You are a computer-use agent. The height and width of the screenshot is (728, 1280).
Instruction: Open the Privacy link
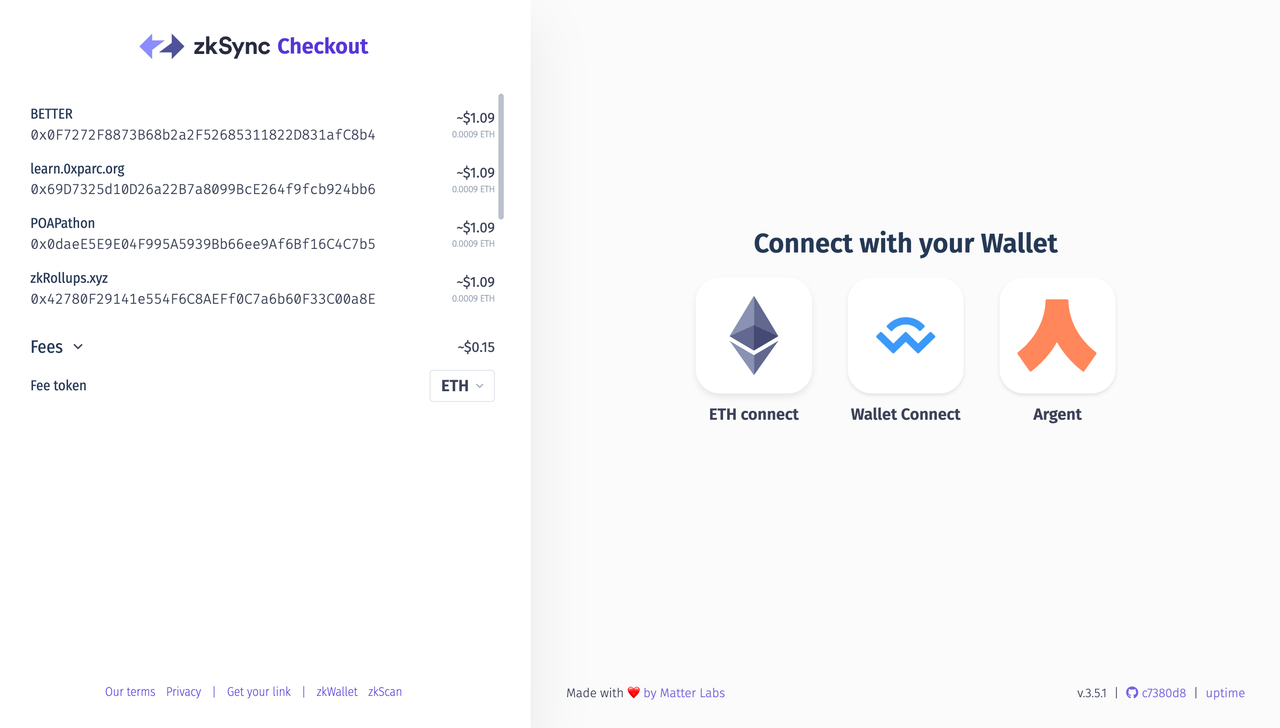(x=183, y=692)
